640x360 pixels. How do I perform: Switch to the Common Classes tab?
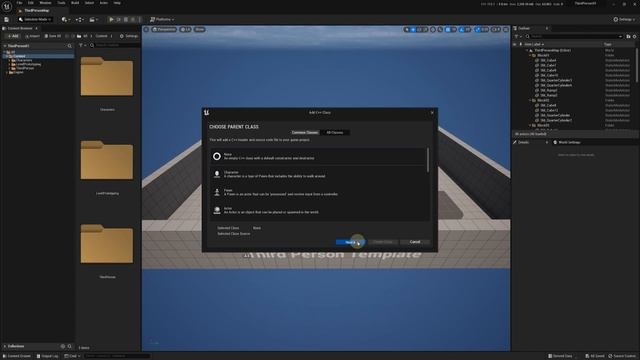[x=305, y=133]
